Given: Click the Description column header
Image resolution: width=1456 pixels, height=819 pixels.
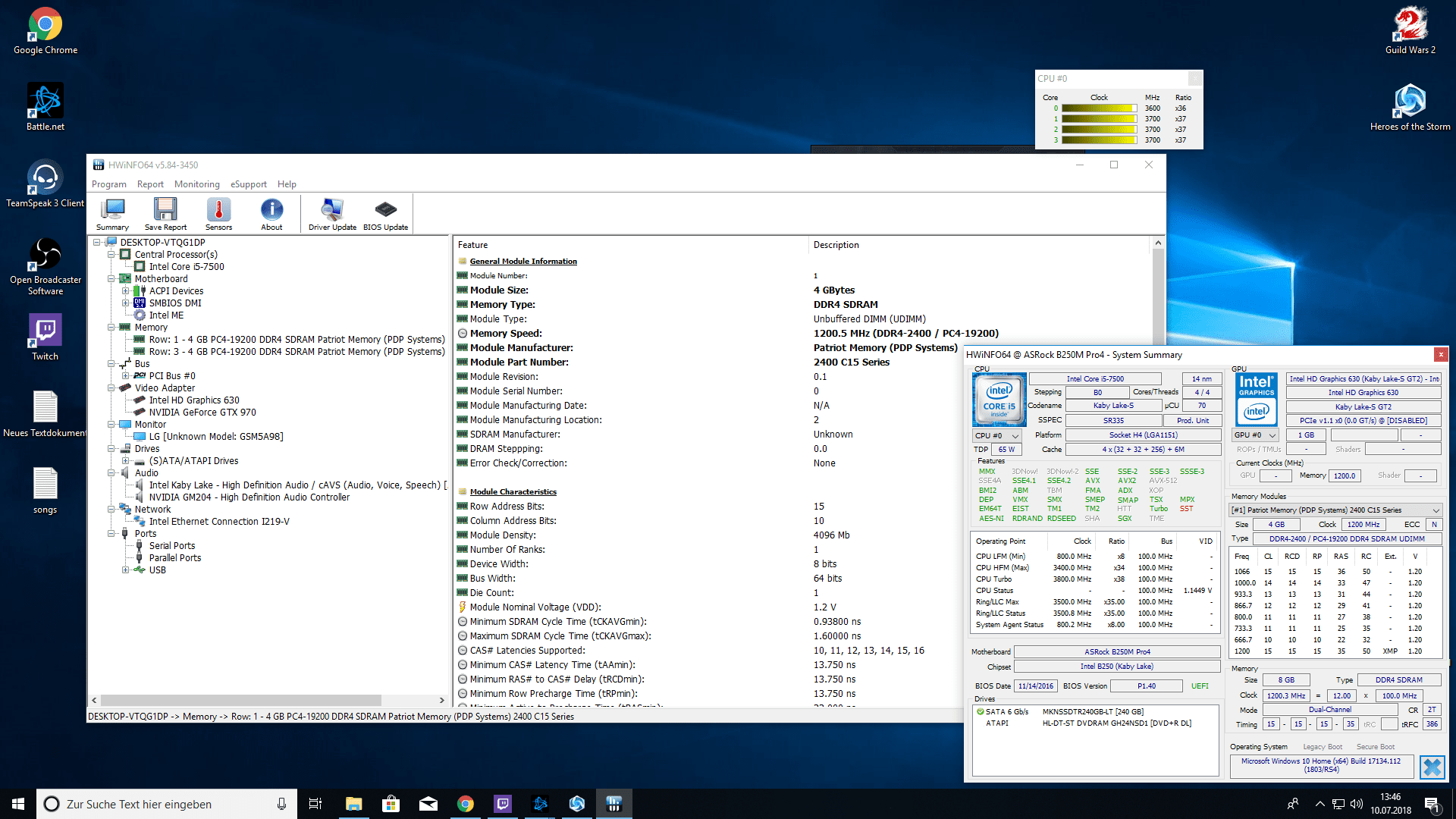Looking at the screenshot, I should (836, 245).
